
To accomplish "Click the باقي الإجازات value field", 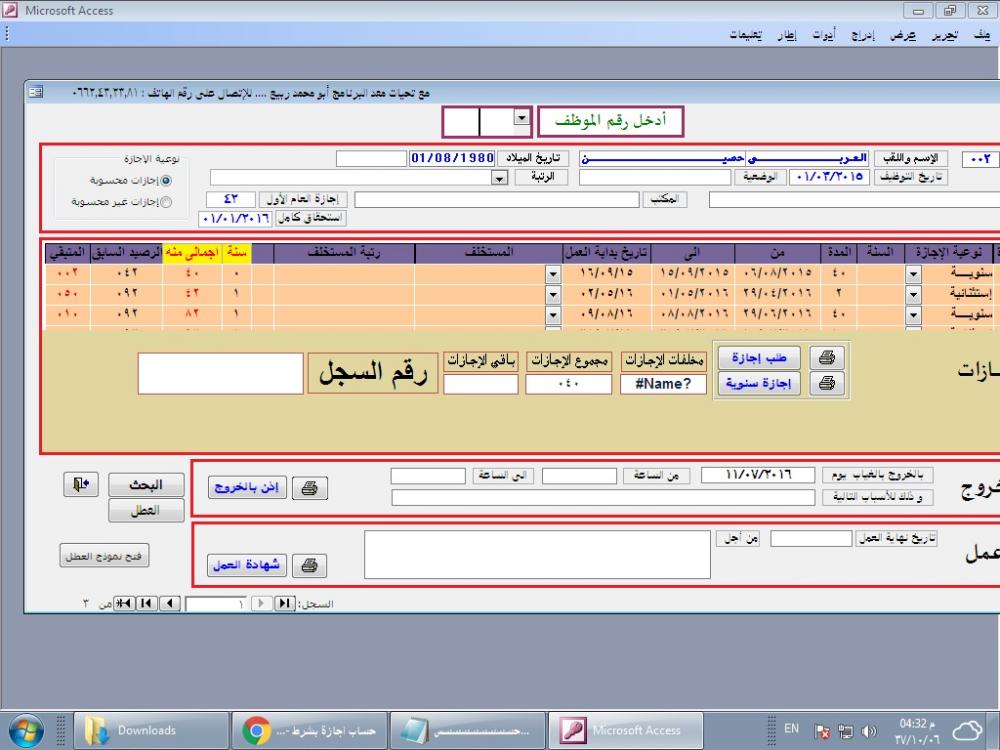I will click(x=480, y=384).
